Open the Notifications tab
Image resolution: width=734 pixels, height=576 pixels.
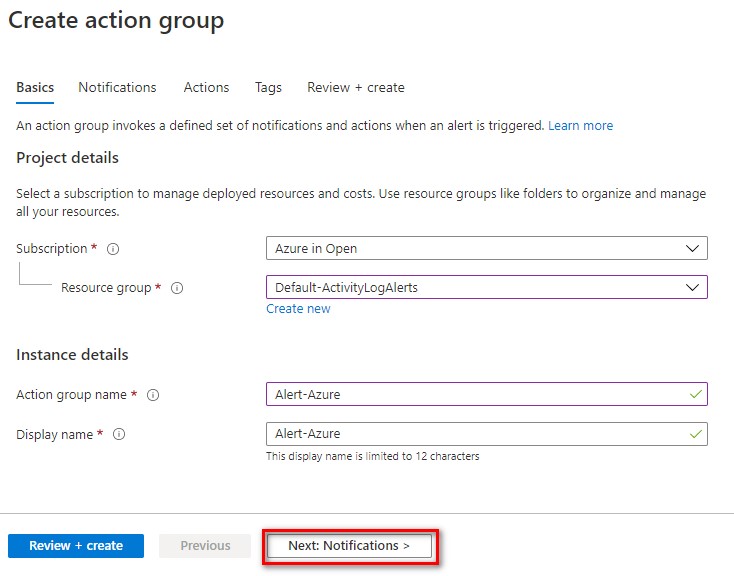117,88
